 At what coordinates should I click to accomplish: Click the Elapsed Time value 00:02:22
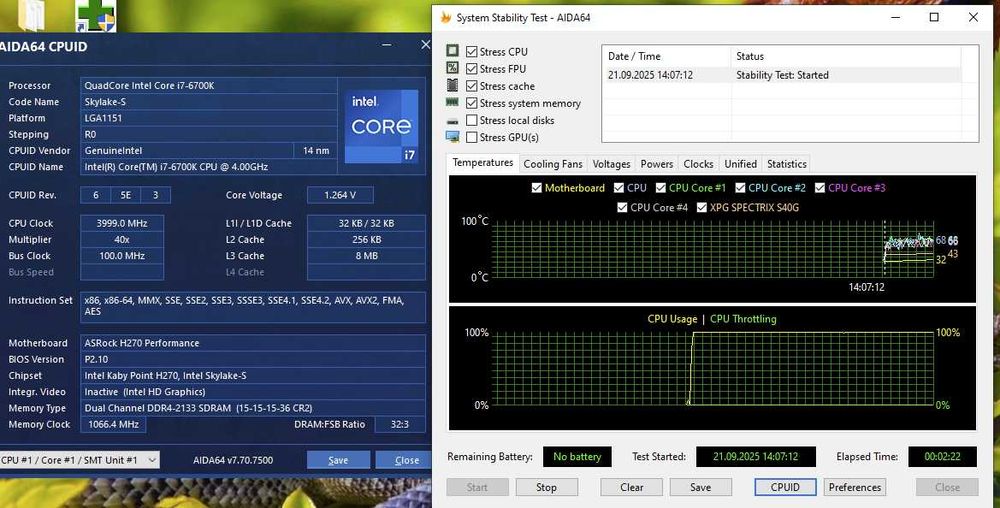coord(942,456)
